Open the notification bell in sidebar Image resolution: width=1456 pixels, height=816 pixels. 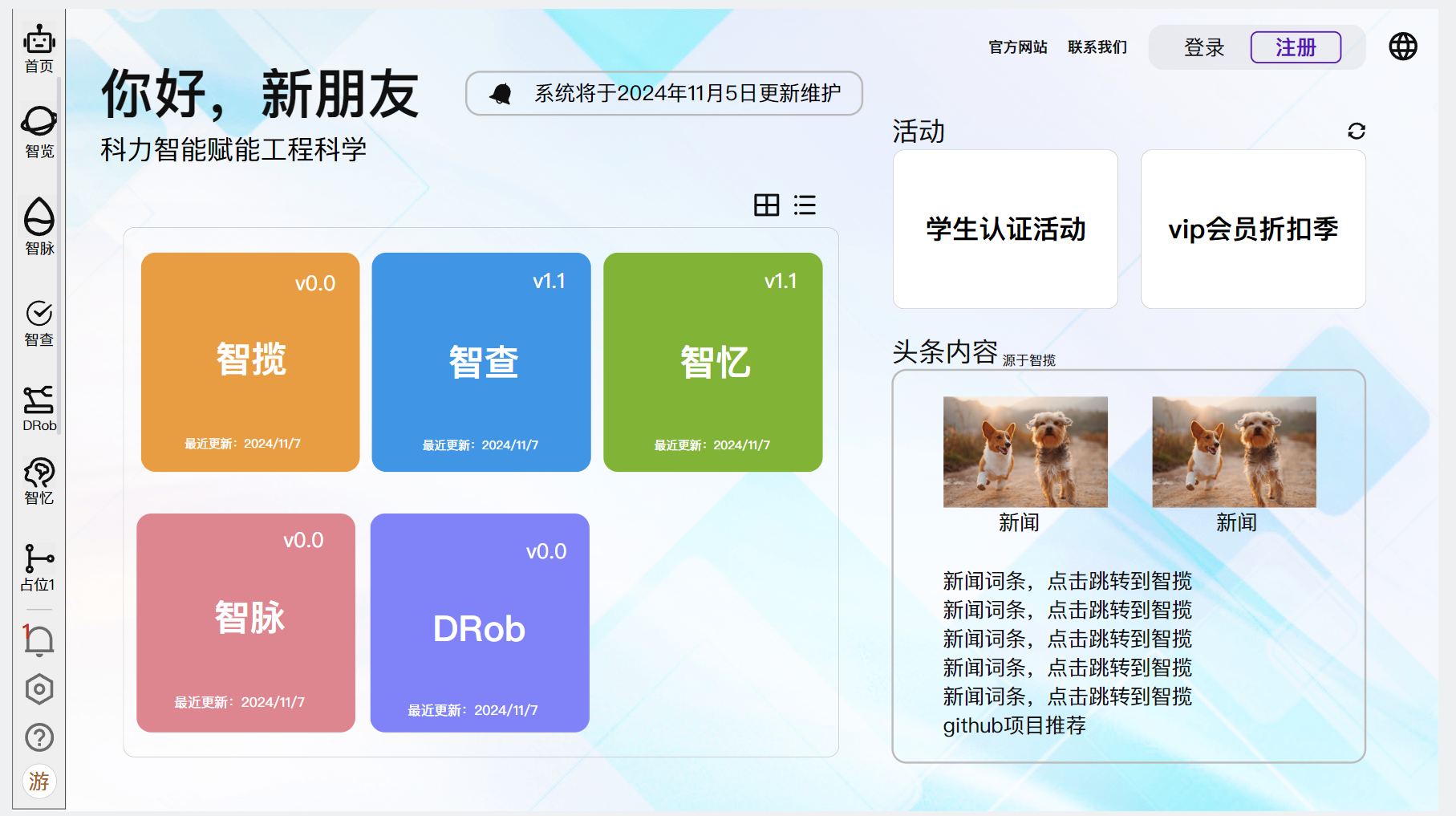coord(39,640)
